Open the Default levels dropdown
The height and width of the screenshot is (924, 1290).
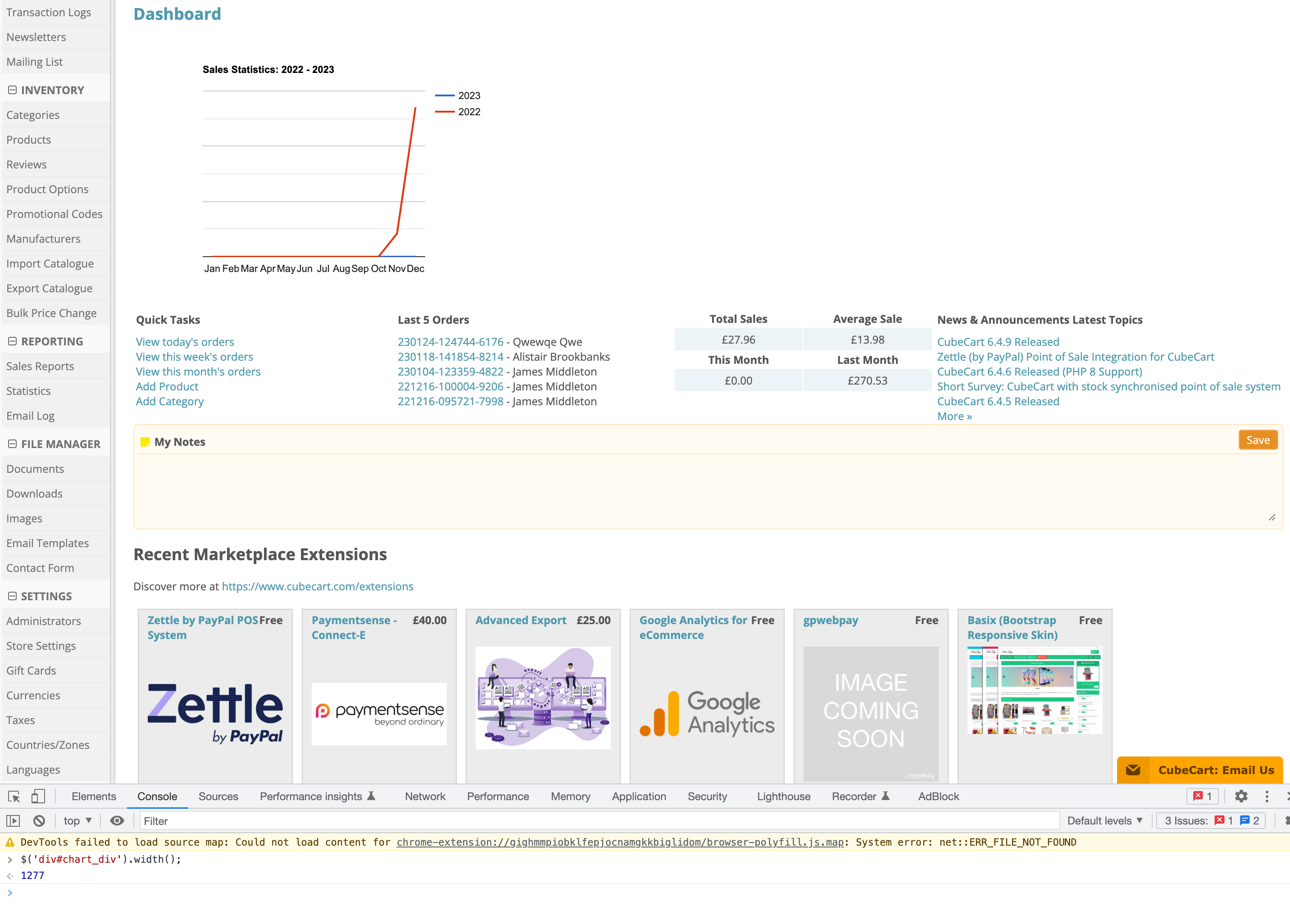pos(1104,820)
